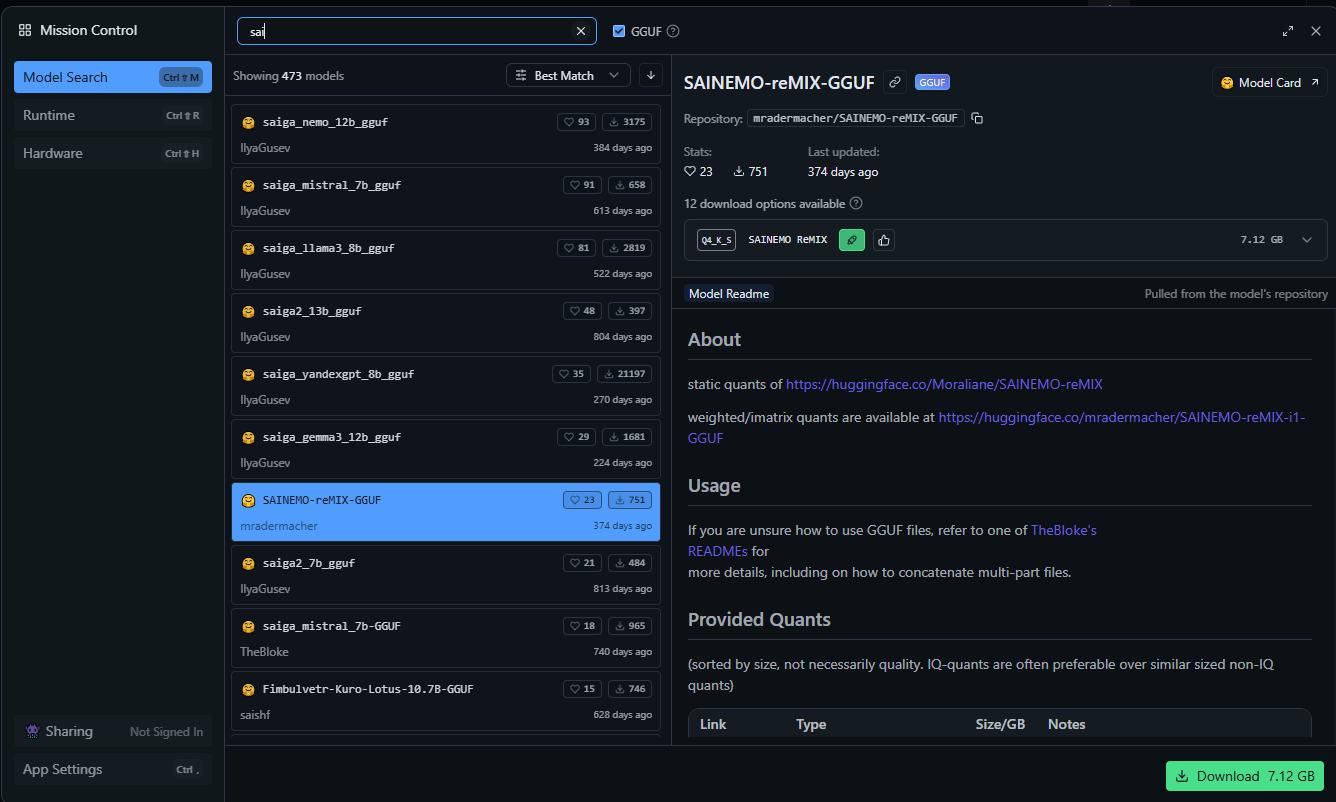This screenshot has height=802, width=1336.
Task: Switch to the Runtime section
Action: coord(112,115)
